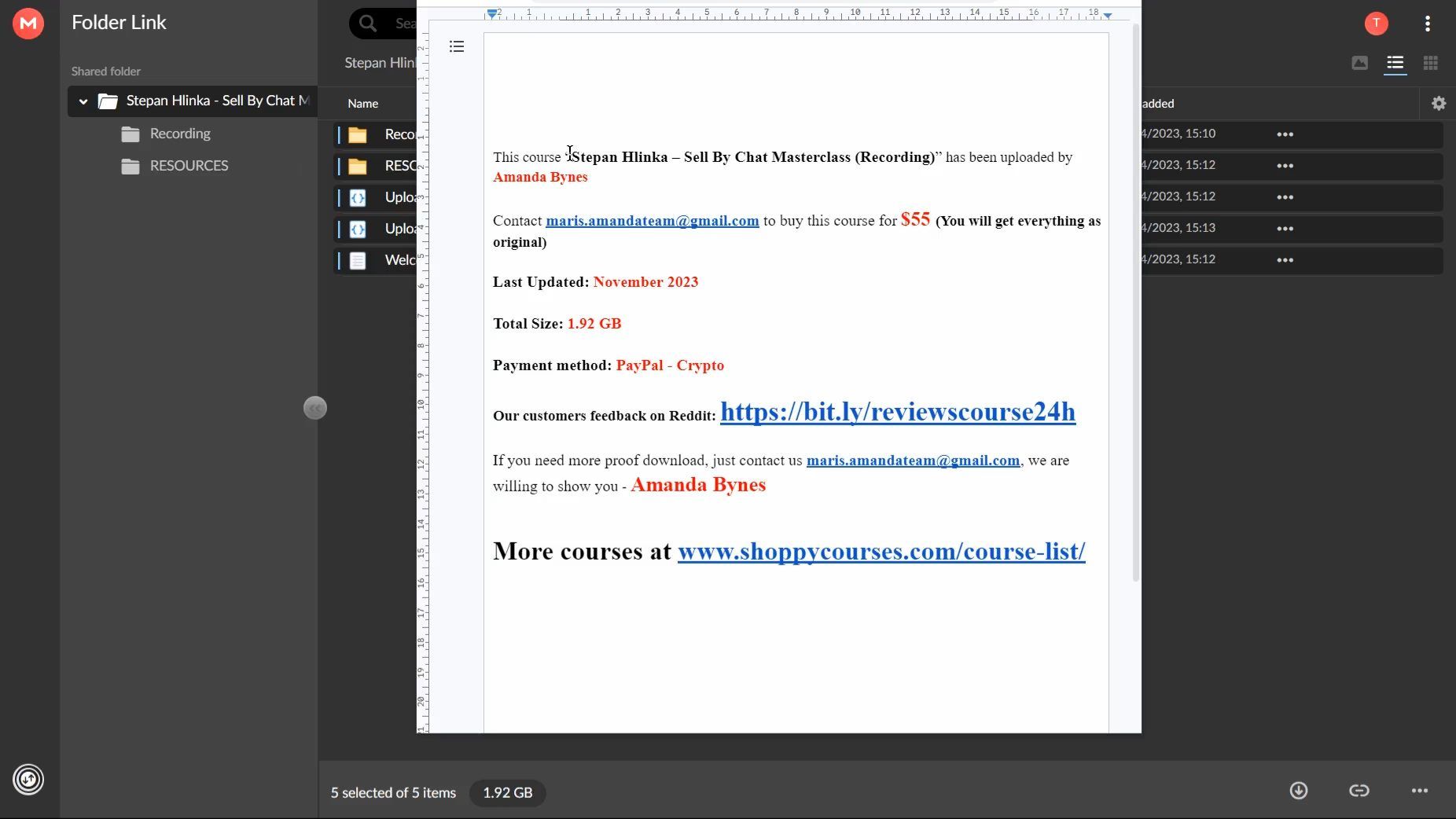Image resolution: width=1456 pixels, height=819 pixels.
Task: Click 'November 2023' in the document
Action: click(645, 282)
